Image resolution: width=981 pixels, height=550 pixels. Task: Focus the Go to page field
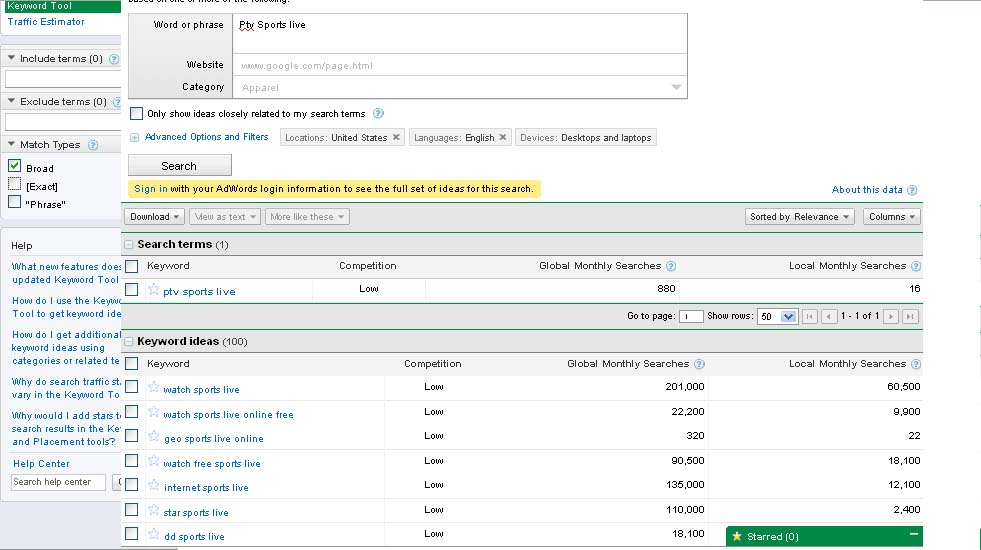click(691, 317)
